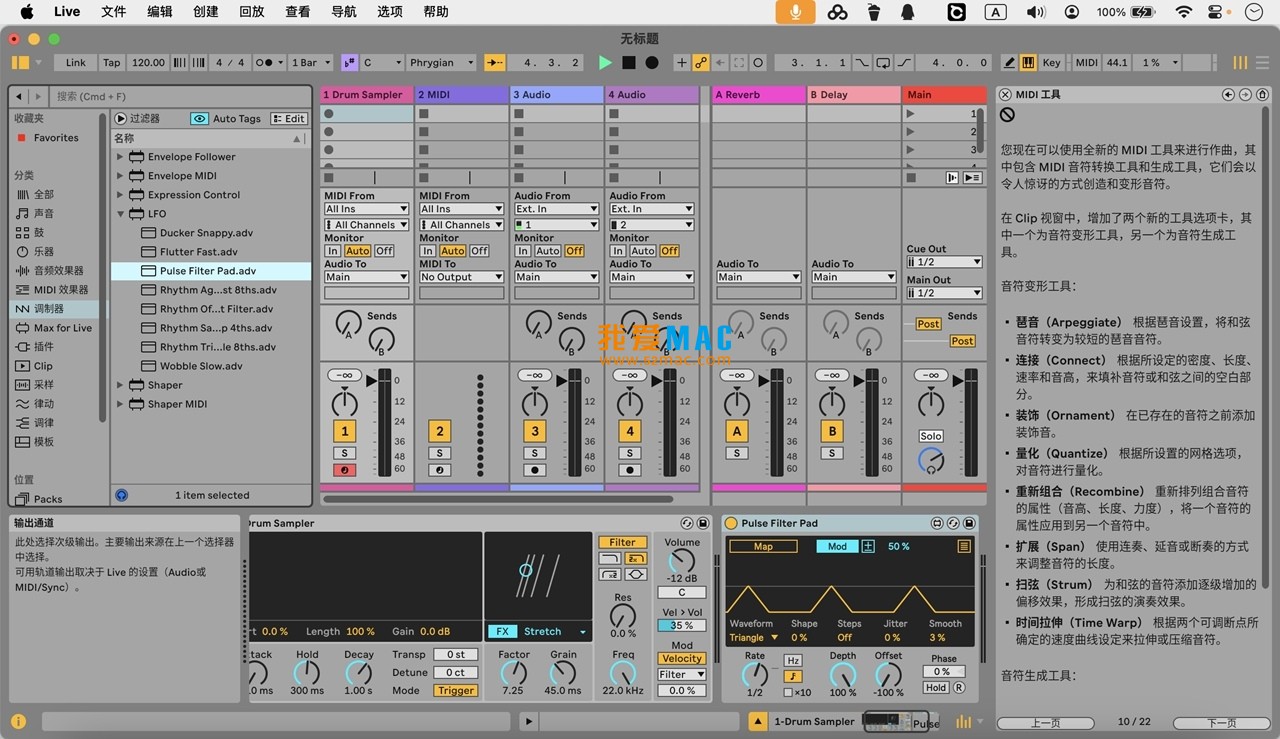Open the 过滤器 filter disclosure

pyautogui.click(x=121, y=118)
